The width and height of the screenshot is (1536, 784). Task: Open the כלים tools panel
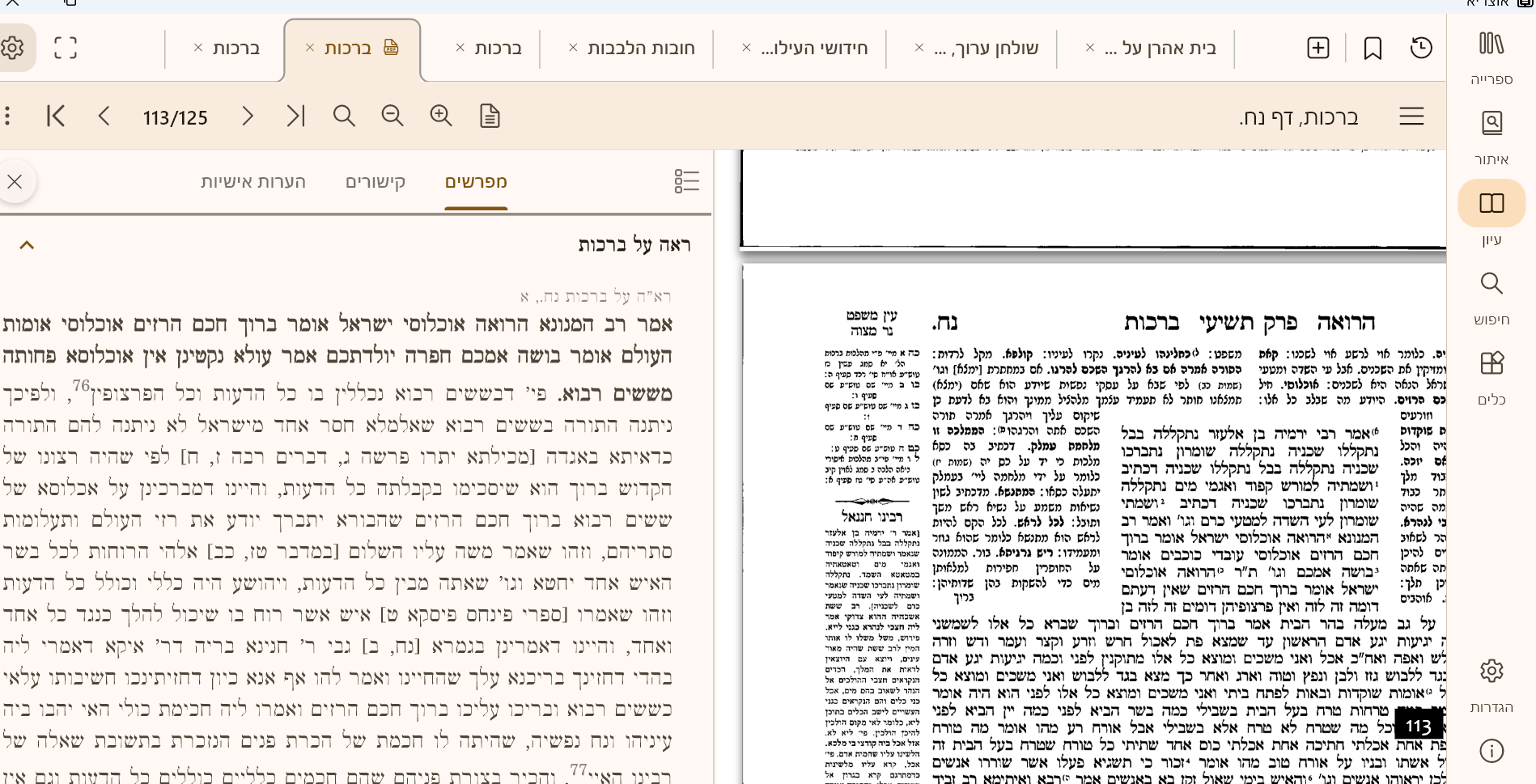coord(1491,363)
